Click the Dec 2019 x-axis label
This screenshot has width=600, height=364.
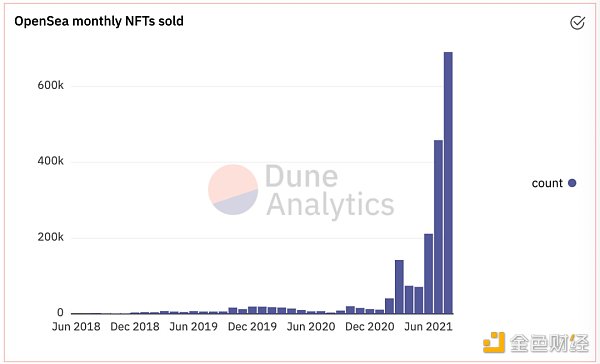tap(252, 326)
